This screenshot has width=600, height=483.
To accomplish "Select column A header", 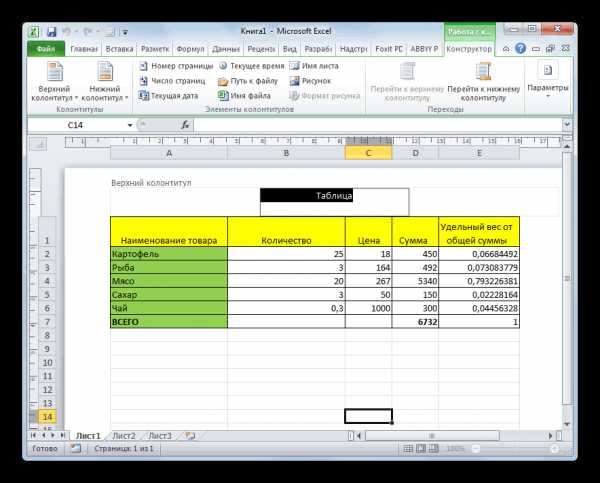I will [169, 153].
